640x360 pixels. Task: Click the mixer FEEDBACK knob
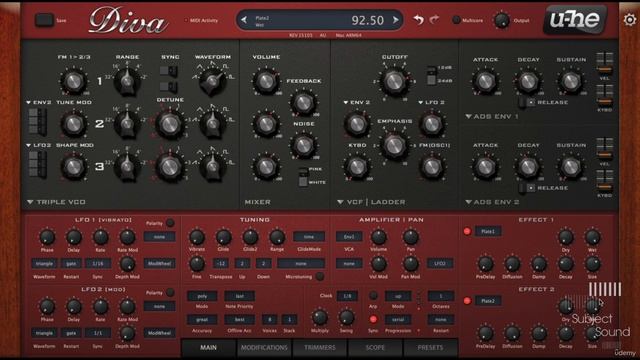pos(303,103)
